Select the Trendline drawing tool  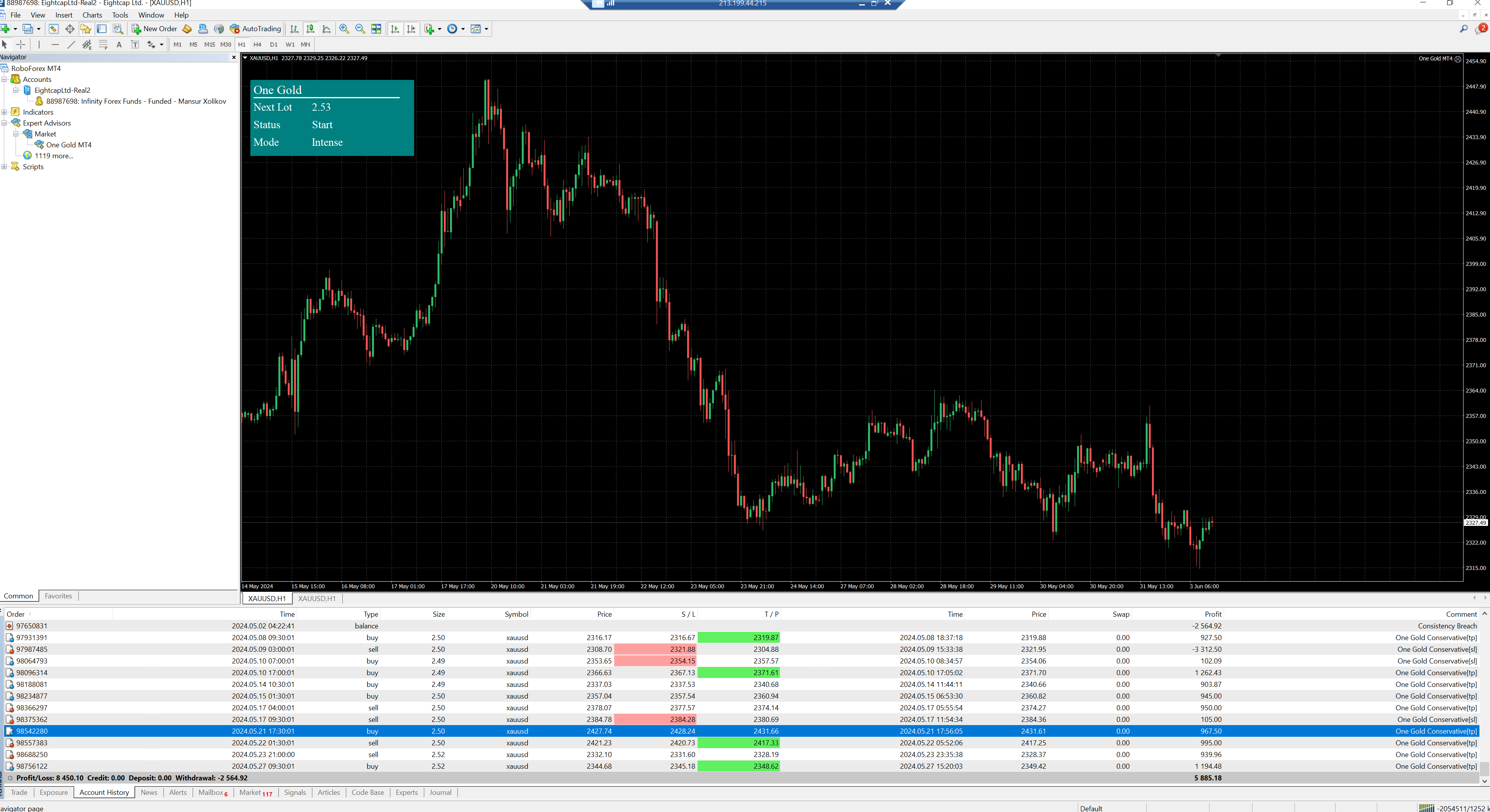[71, 44]
